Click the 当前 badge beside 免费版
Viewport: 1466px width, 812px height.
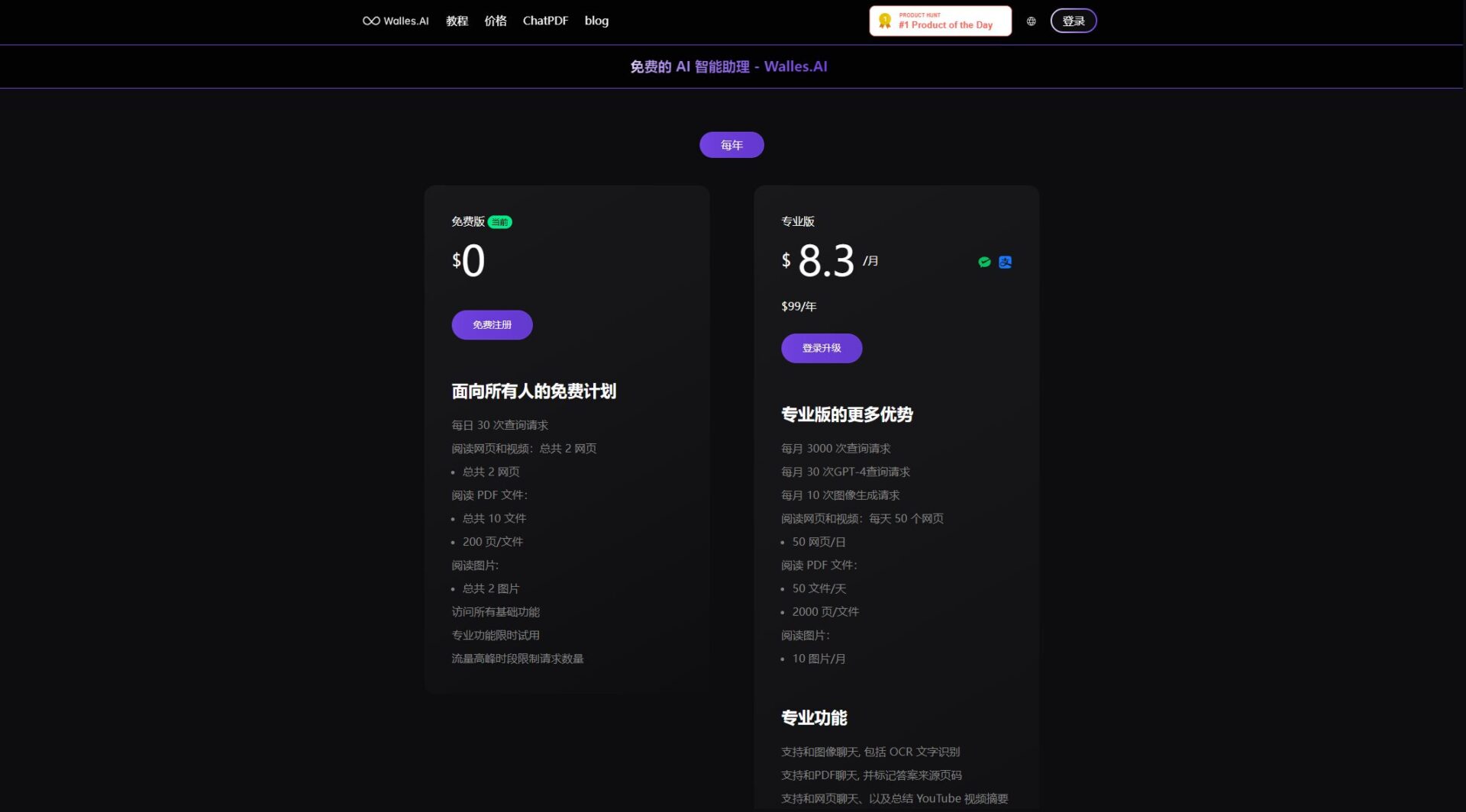click(499, 221)
